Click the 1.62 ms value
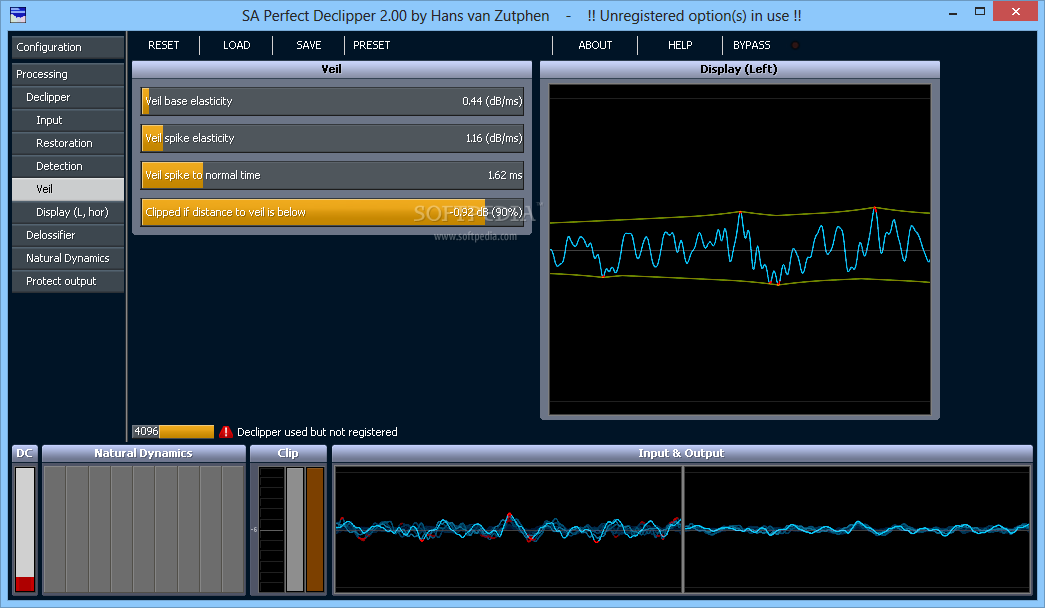 click(x=505, y=175)
